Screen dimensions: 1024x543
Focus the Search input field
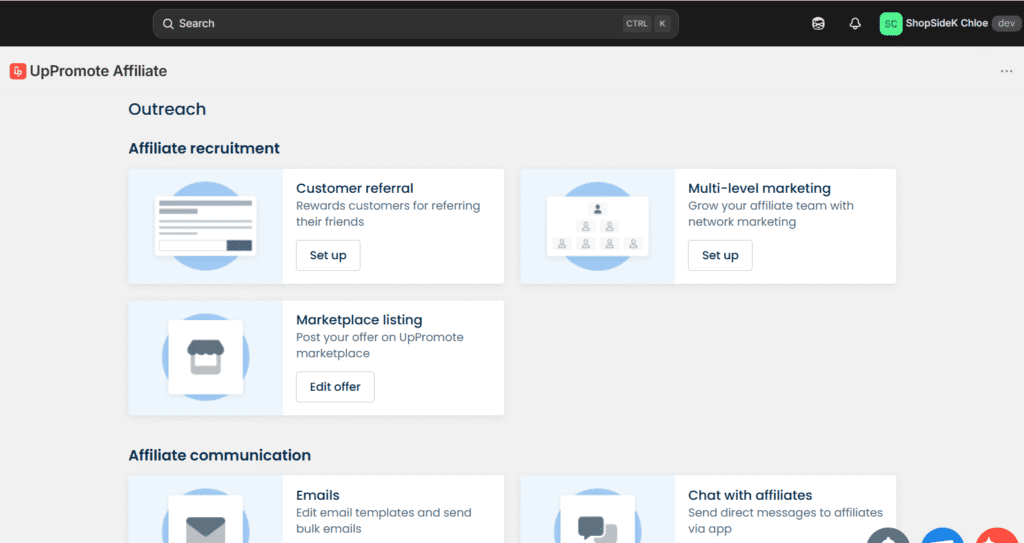[415, 24]
